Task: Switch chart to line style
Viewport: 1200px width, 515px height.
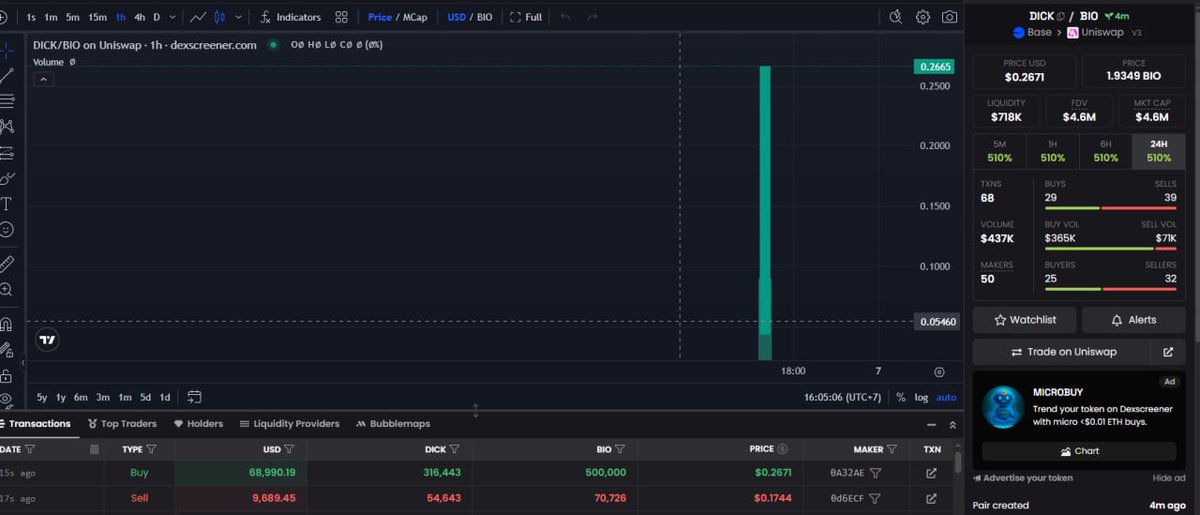Action: [198, 17]
